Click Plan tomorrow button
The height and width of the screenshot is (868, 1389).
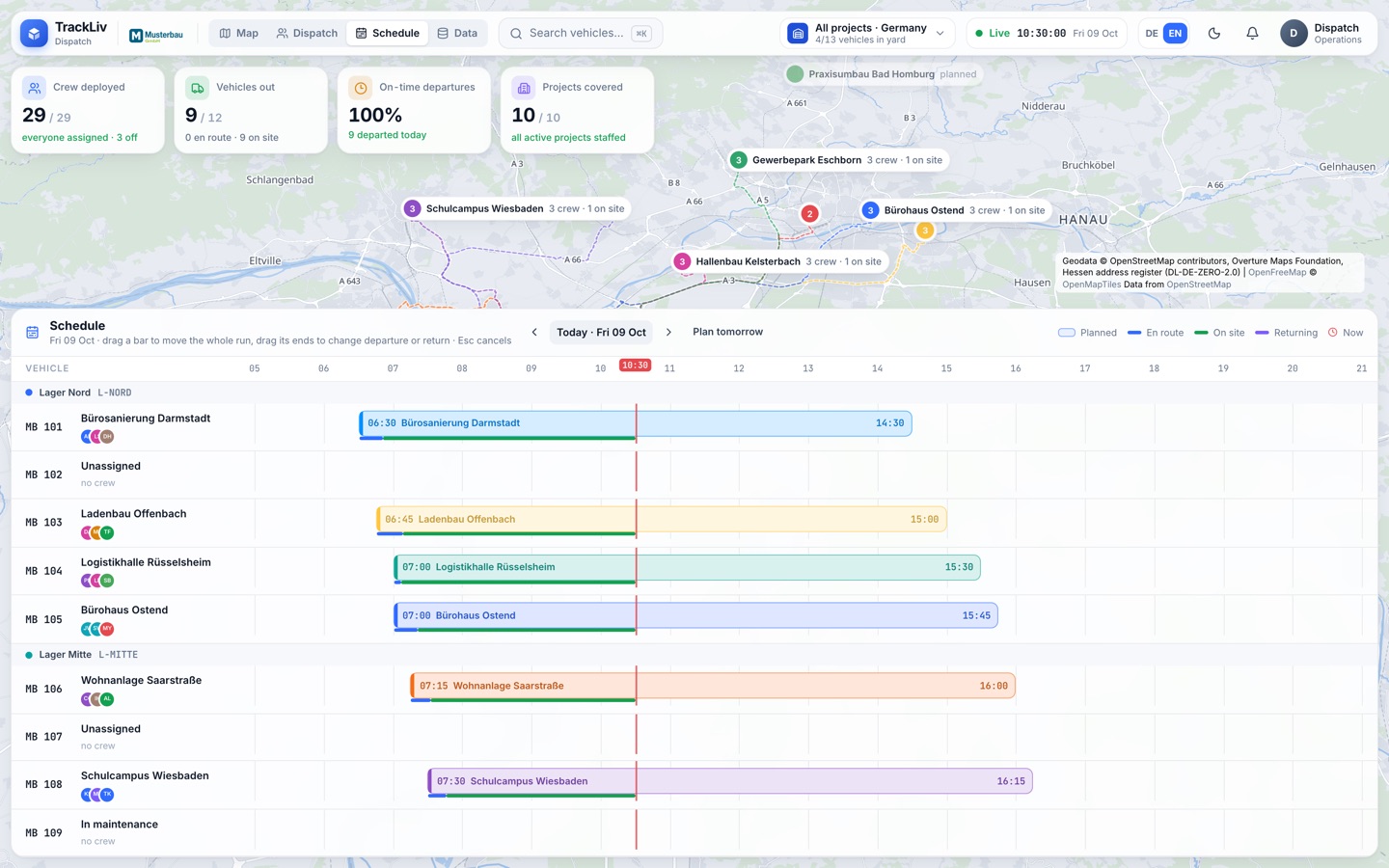coord(727,332)
